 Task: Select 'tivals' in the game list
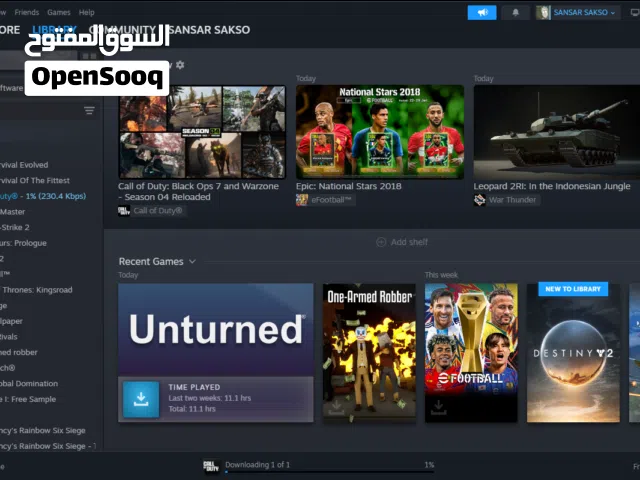[x=9, y=337]
